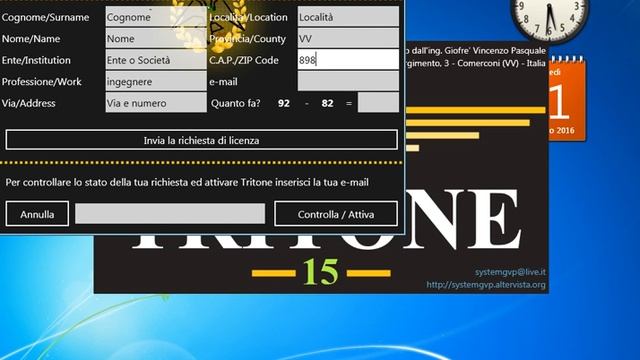Click the Cognome surname input field
The width and height of the screenshot is (640, 360).
(156, 17)
